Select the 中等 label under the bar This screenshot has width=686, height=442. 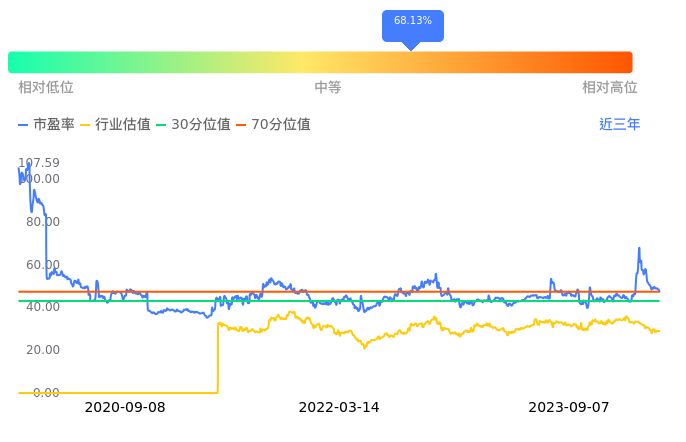(x=328, y=88)
